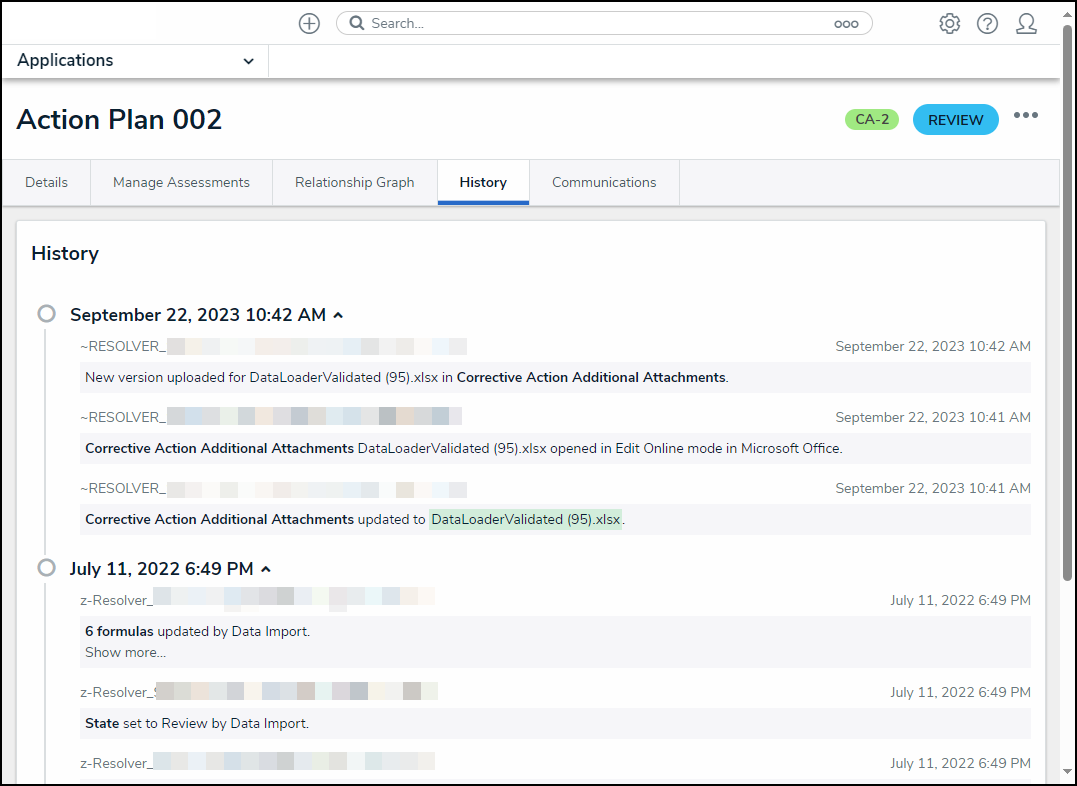Collapse the September 22, 2023 history group
Viewport: 1077px width, 786px height.
point(338,315)
